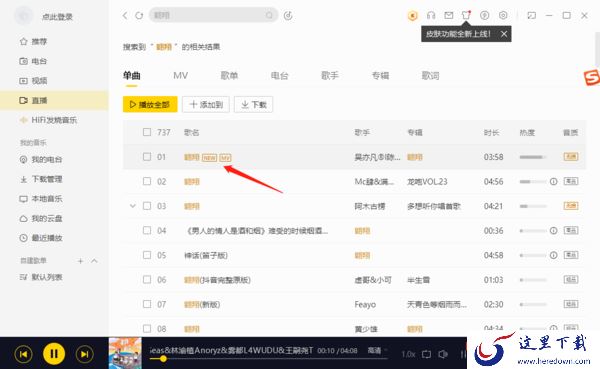Tick the checkbox for song 07
The image size is (600, 369).
[x=147, y=304]
